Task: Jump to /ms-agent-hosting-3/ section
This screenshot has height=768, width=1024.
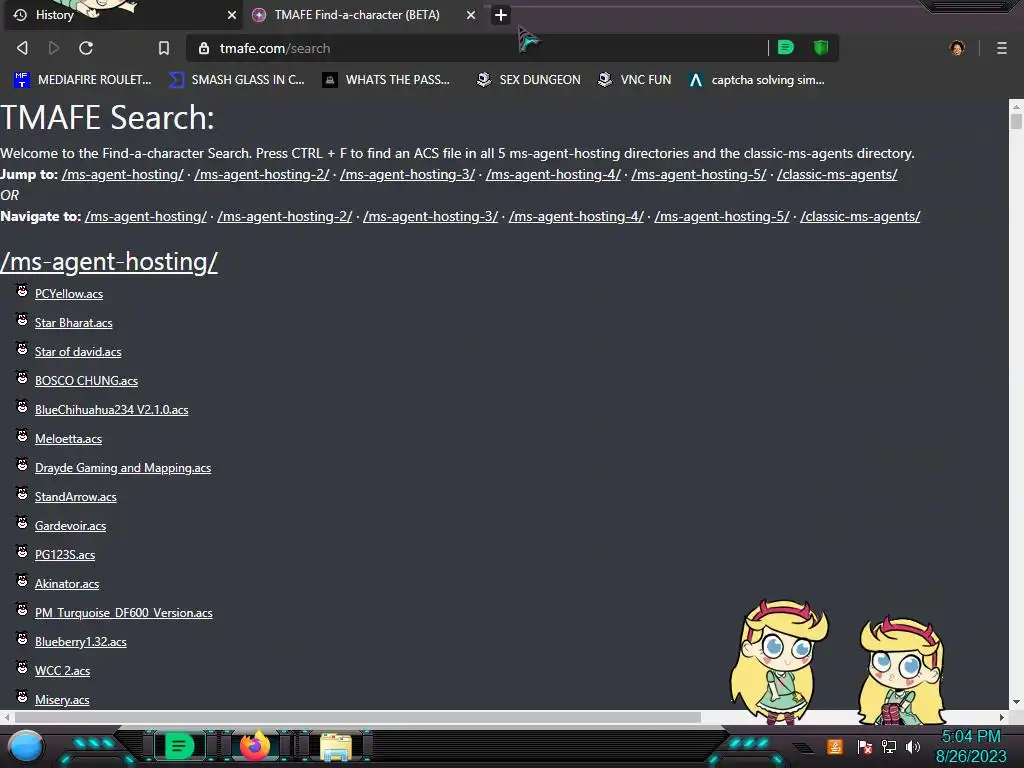Action: pos(408,174)
